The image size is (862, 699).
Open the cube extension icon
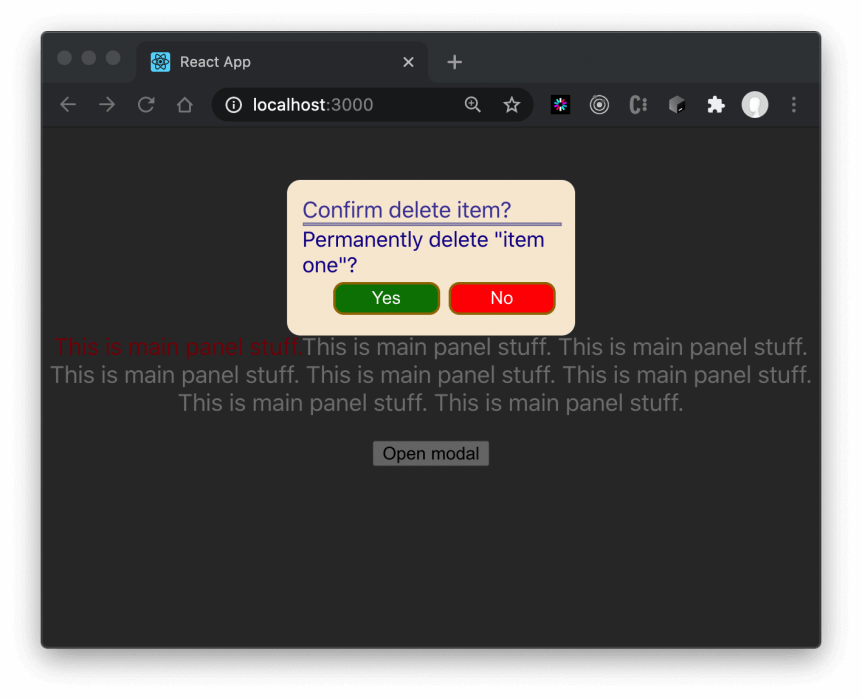pos(677,104)
